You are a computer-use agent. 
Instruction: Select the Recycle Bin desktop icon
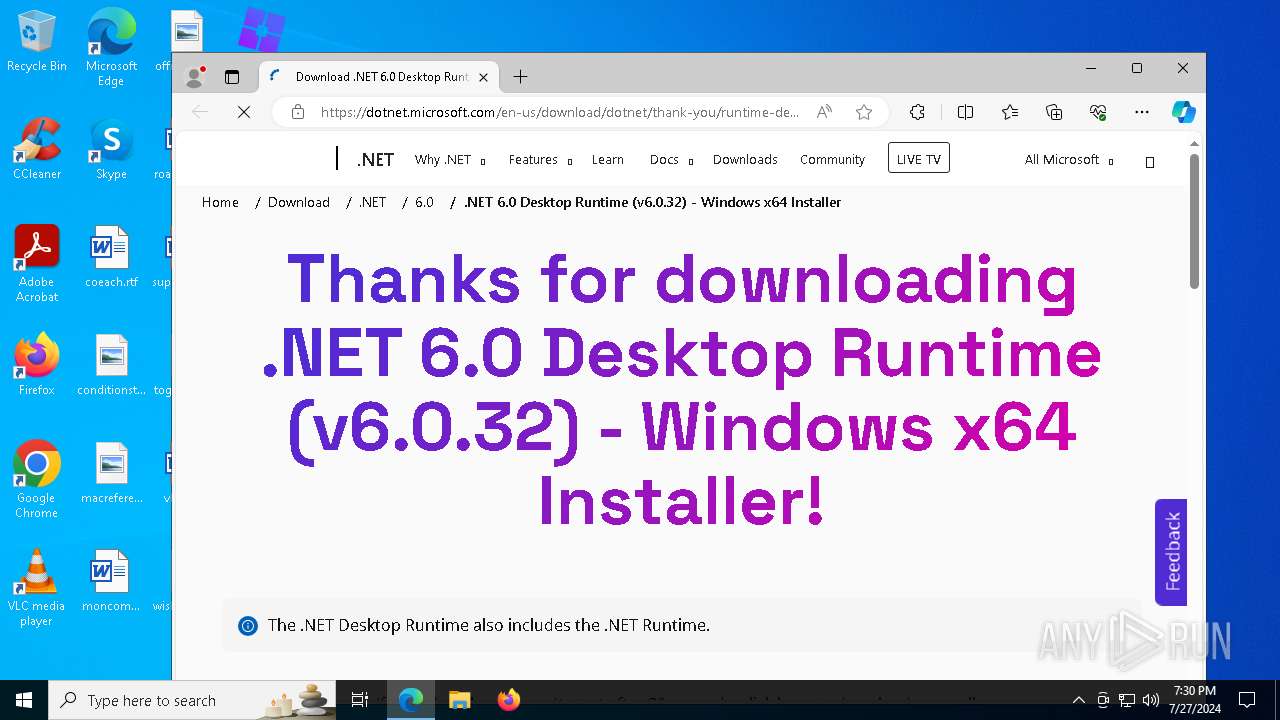coord(37,41)
